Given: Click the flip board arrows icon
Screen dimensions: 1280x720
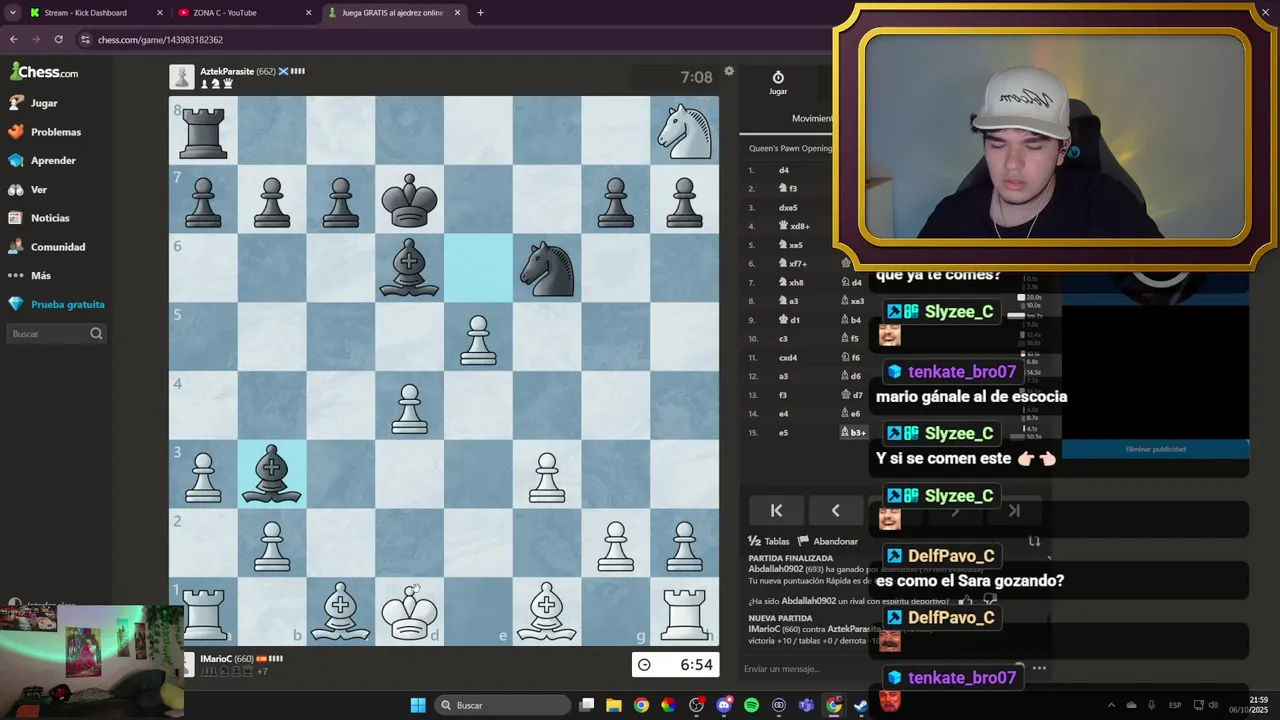Looking at the screenshot, I should [1034, 541].
